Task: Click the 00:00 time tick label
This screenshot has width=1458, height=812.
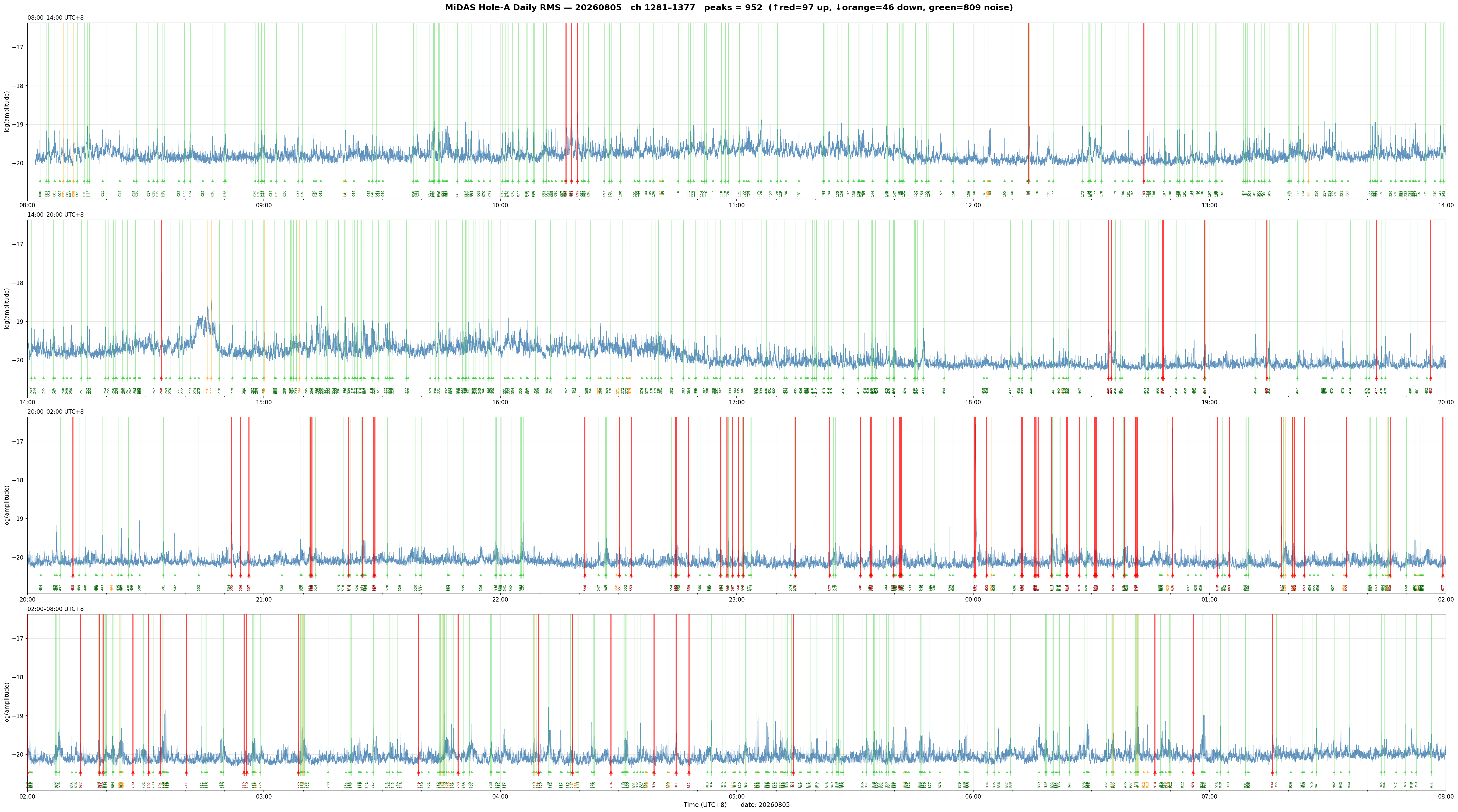Action: [973, 599]
